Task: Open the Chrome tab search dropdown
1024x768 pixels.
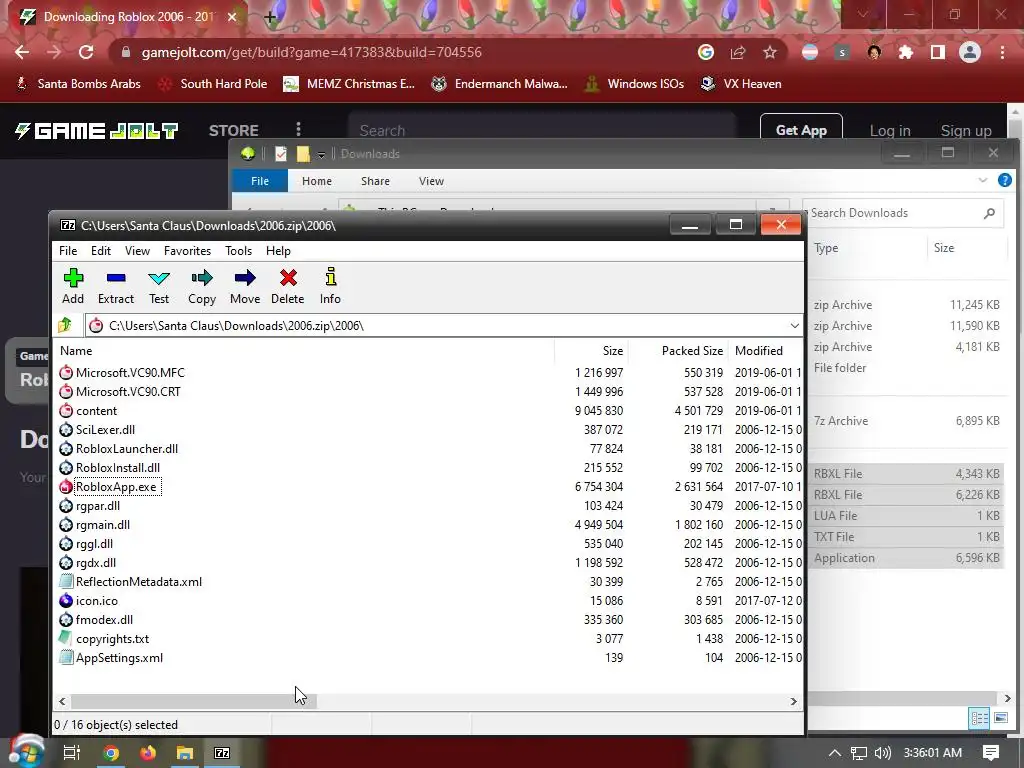Action: click(x=863, y=14)
